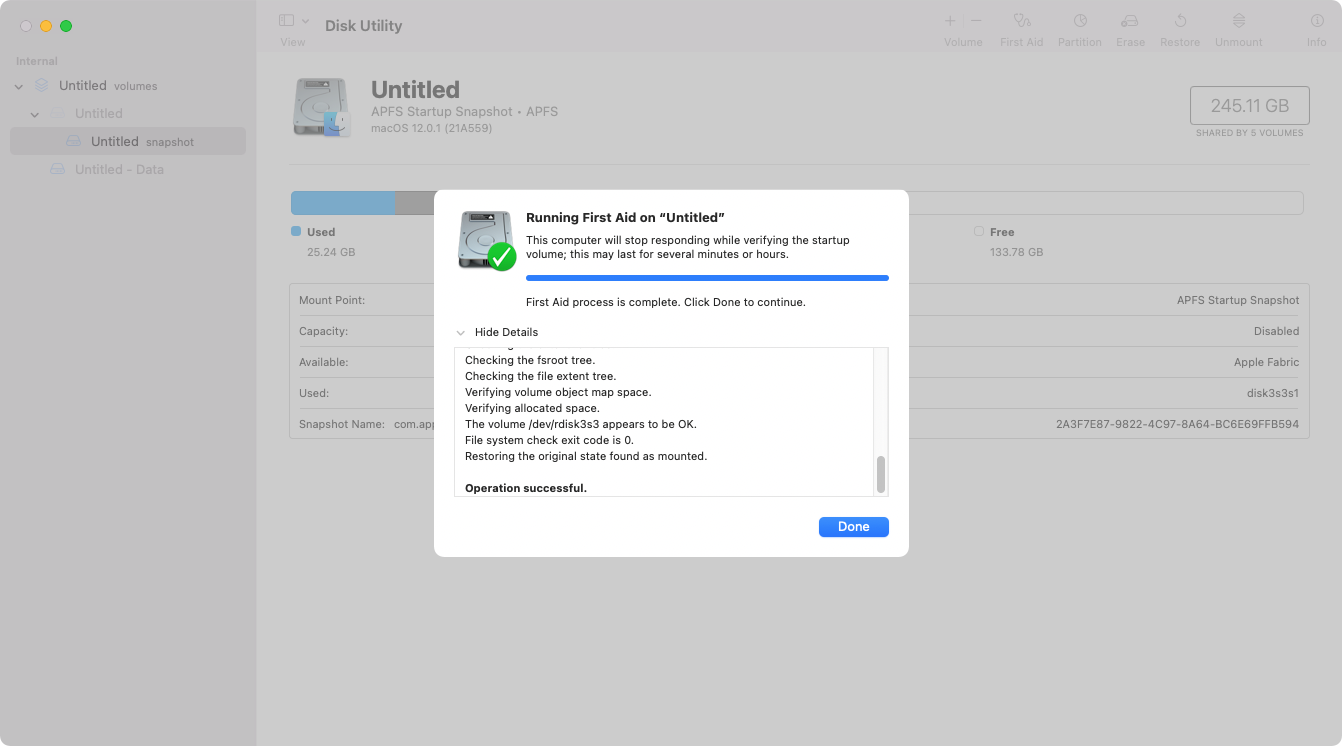
Task: Click the Partition toolbar icon
Action: (1080, 21)
